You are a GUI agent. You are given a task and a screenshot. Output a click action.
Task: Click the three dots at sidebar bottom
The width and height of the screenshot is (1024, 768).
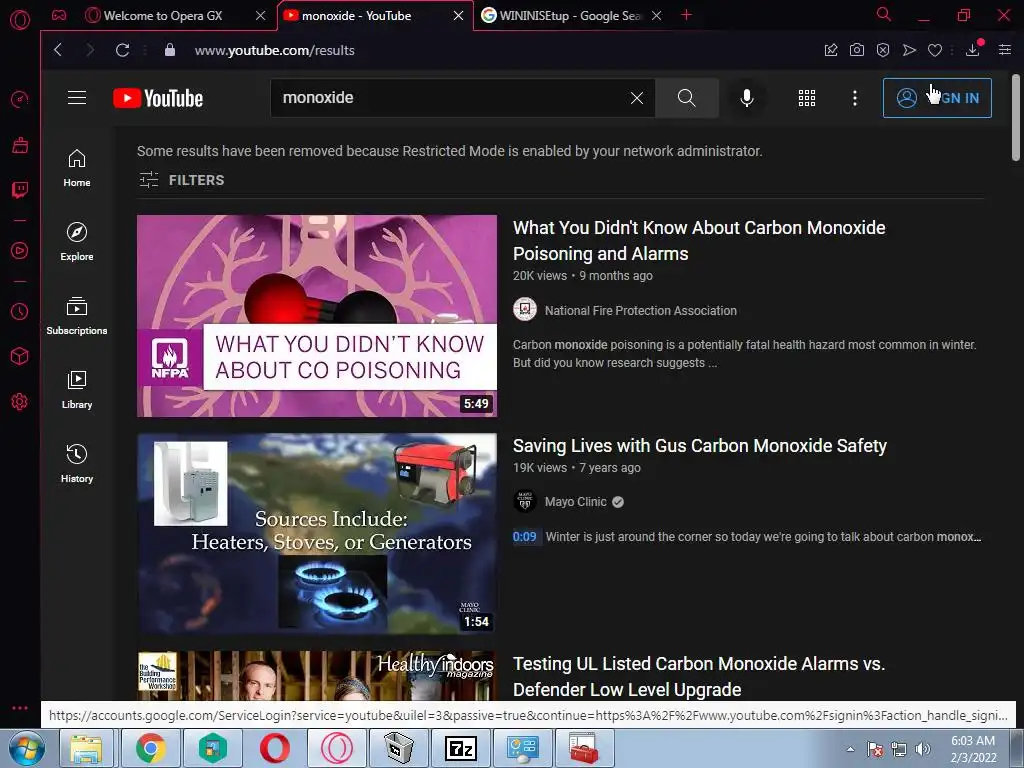click(x=20, y=708)
